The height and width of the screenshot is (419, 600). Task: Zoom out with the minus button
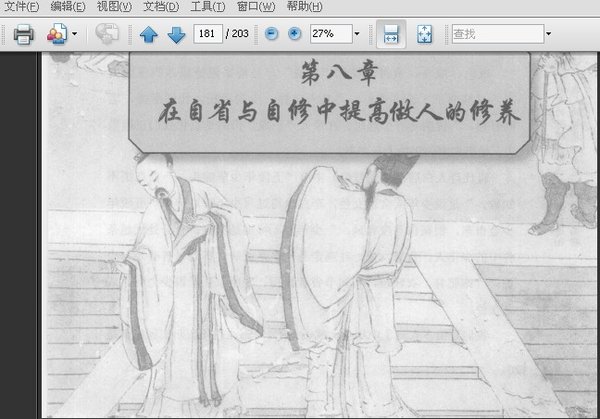pyautogui.click(x=271, y=34)
